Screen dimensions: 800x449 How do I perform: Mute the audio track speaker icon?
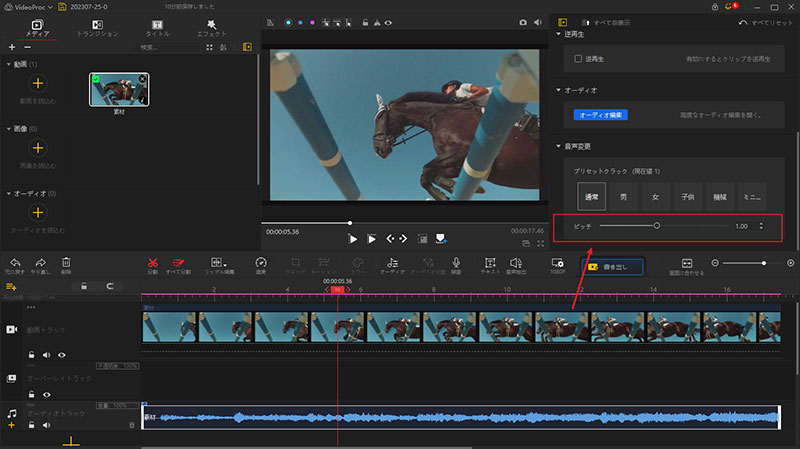tap(46, 425)
